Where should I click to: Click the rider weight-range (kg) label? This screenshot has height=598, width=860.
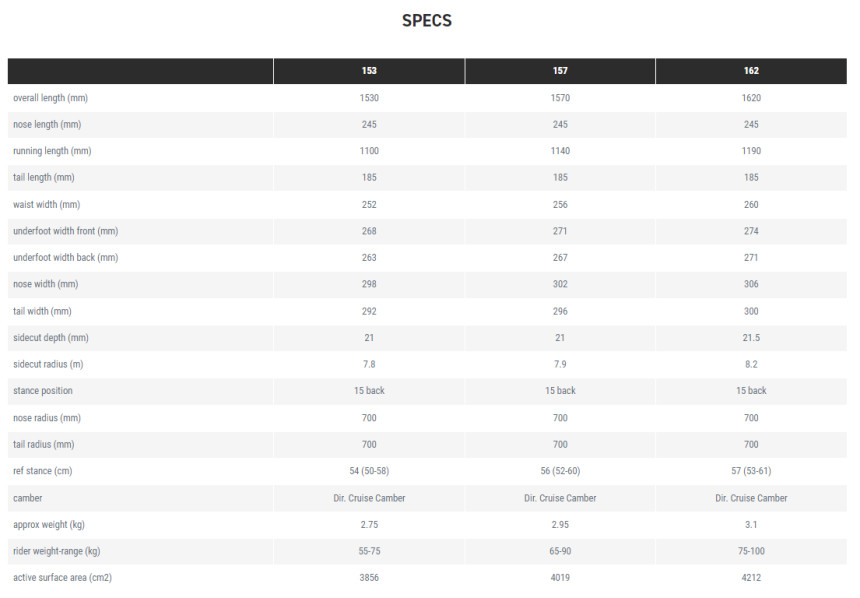coord(56,551)
